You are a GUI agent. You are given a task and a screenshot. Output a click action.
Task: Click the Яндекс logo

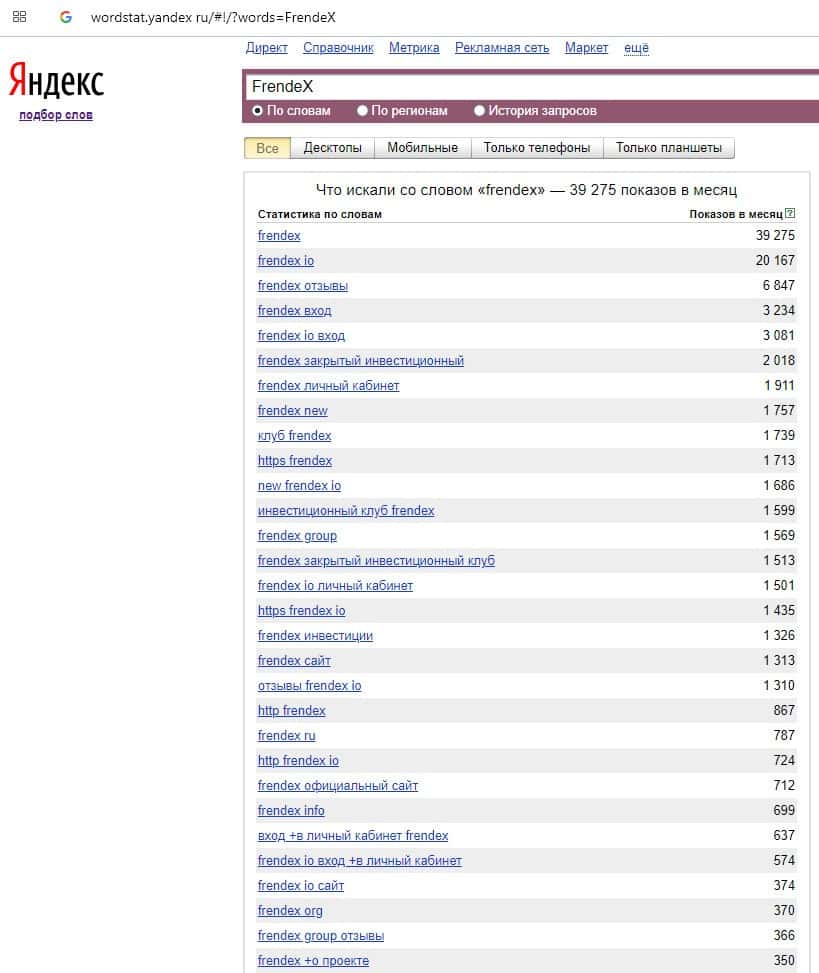click(56, 80)
